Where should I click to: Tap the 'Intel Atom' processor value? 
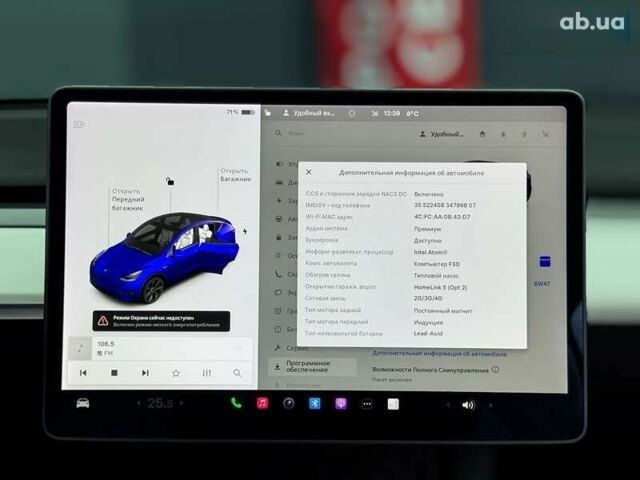coord(430,252)
